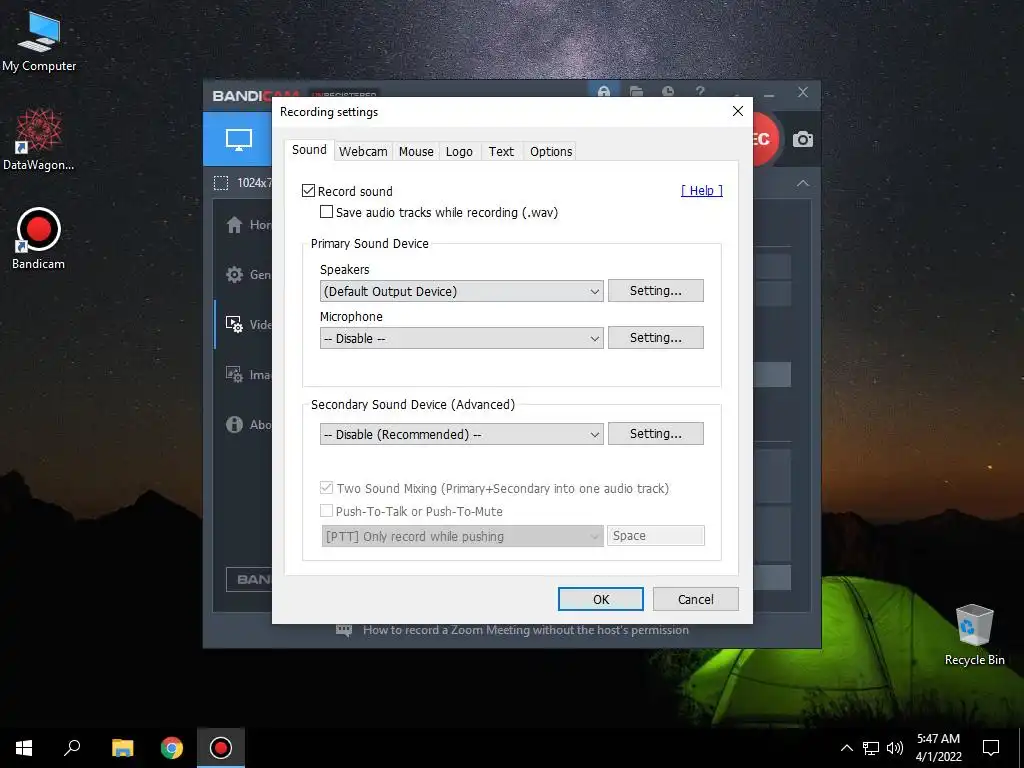Click the Home house icon in Bandicam sidebar
The width and height of the screenshot is (1024, 768).
click(234, 225)
